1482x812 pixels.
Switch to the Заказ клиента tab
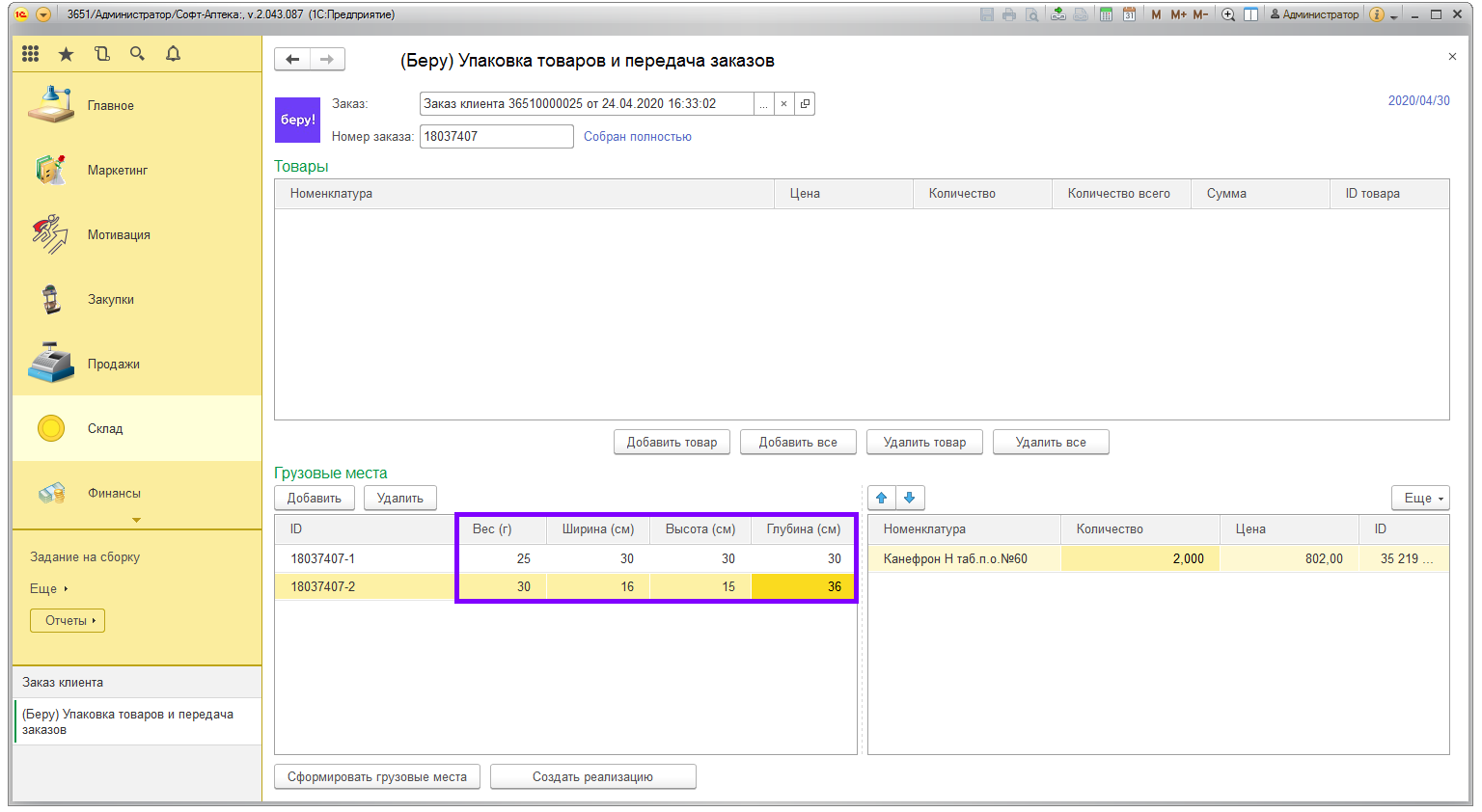[63, 682]
